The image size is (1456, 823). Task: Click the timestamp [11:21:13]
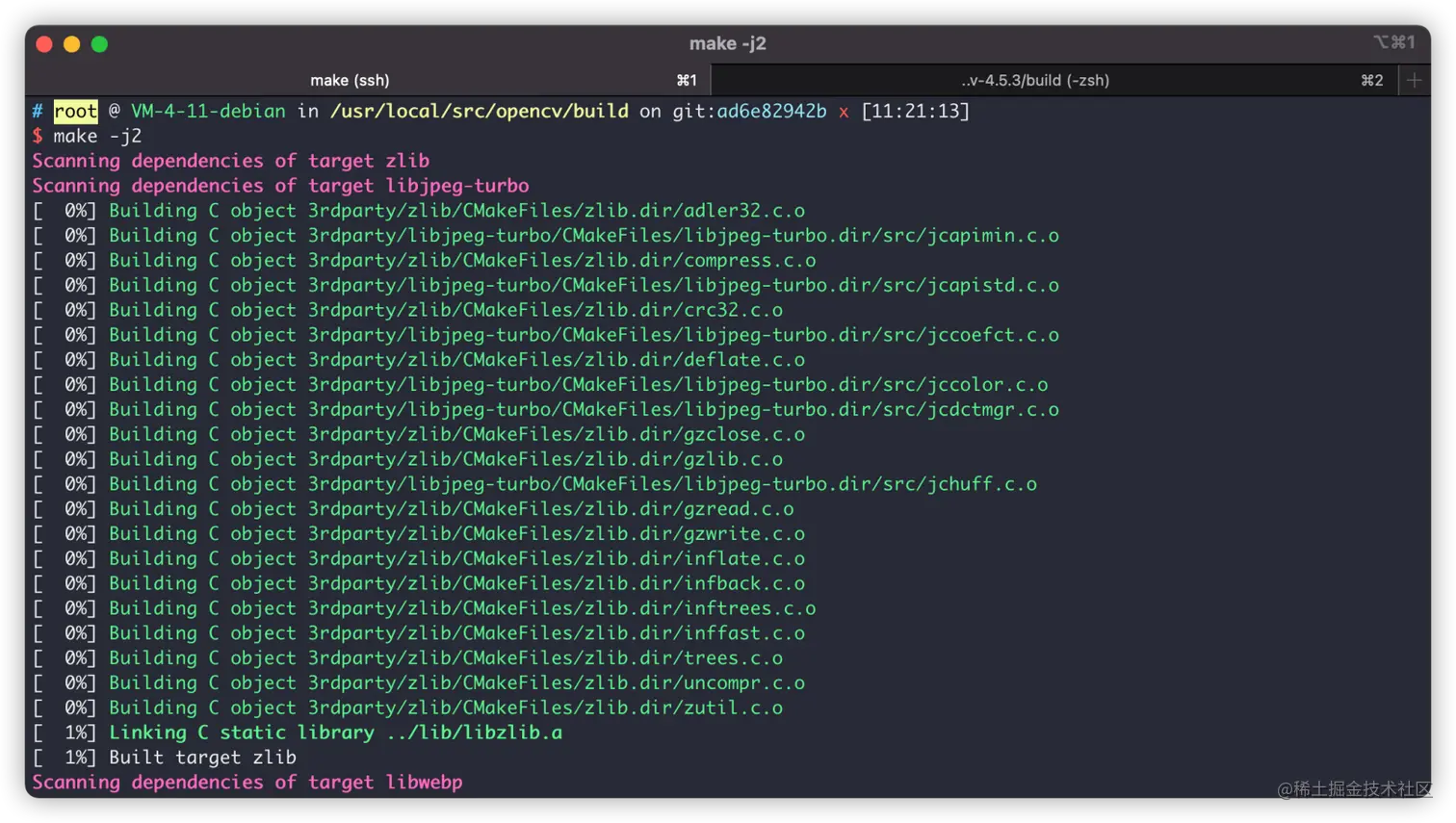click(915, 112)
